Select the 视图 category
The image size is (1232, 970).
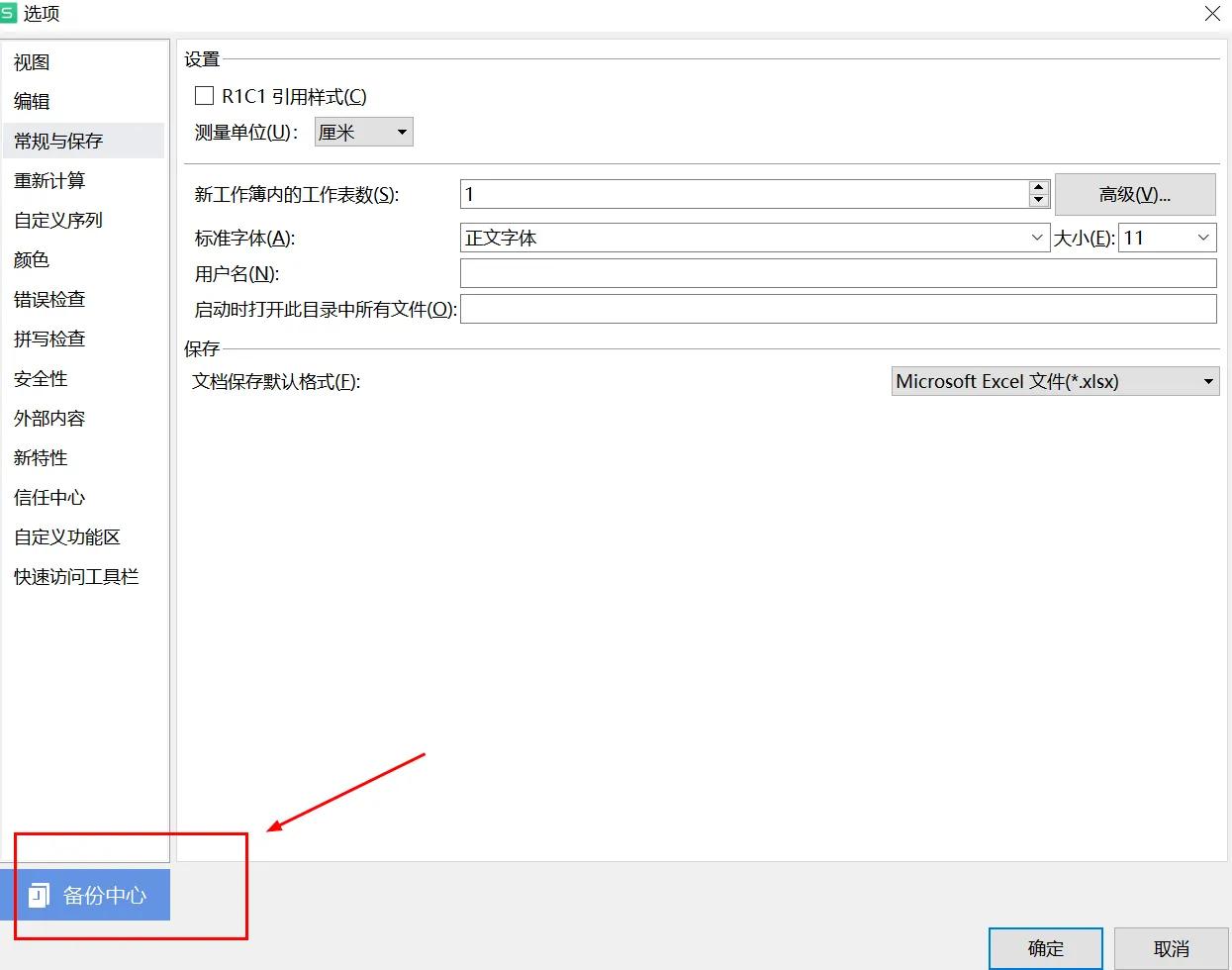[84, 62]
